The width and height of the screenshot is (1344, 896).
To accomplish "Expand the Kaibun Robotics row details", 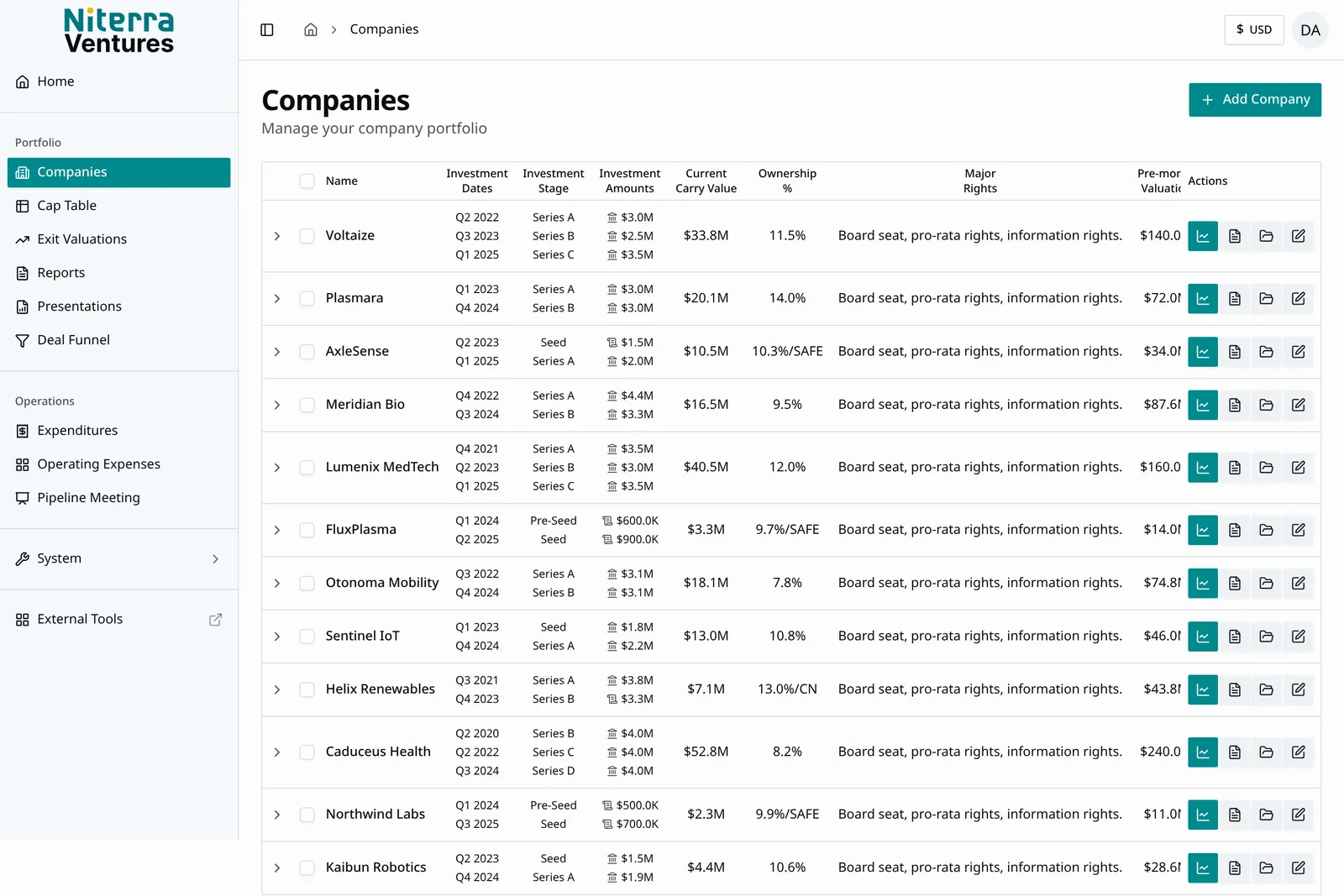I will point(277,867).
